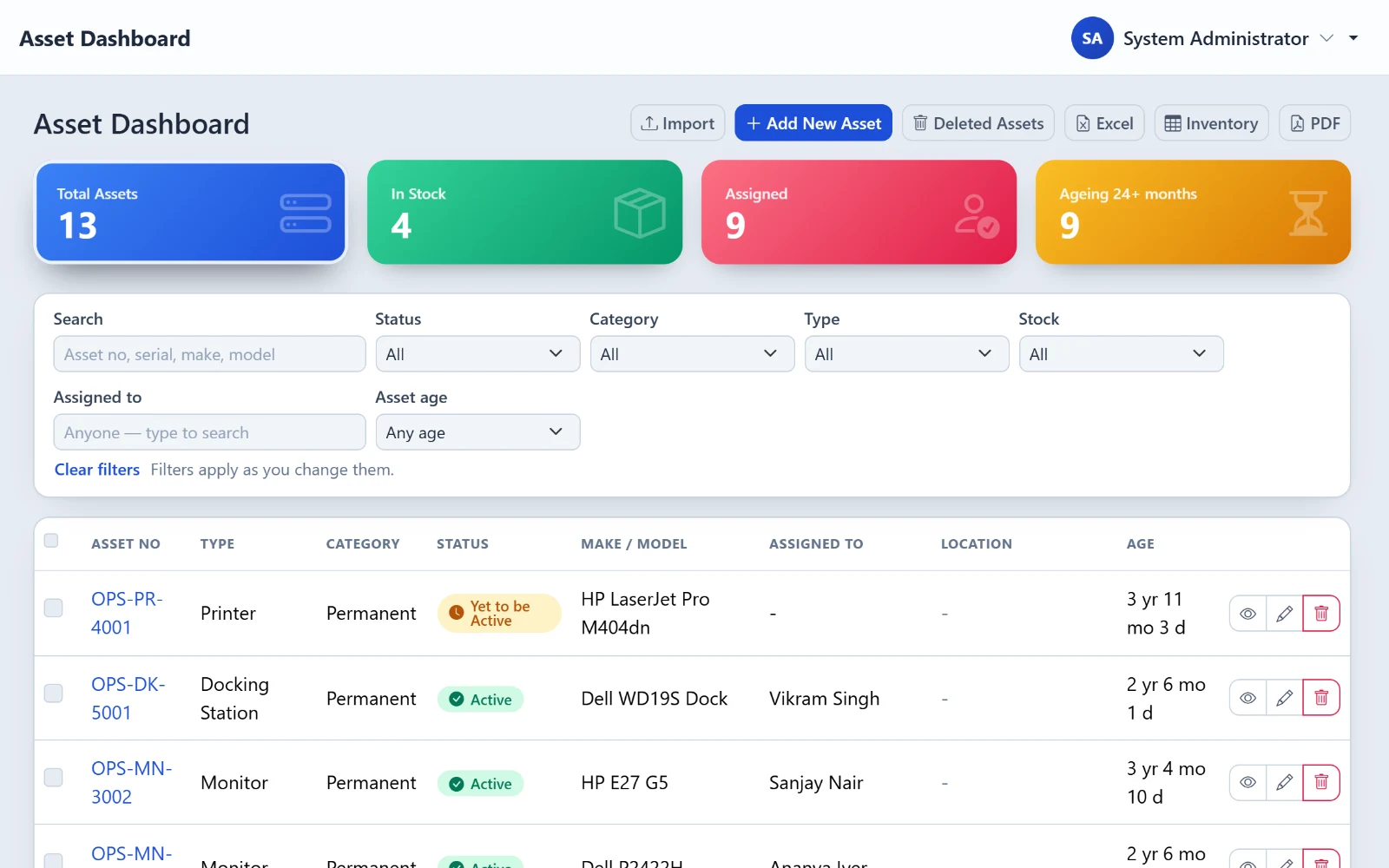Viewport: 1389px width, 868px height.
Task: Click the caret arrow beside user name
Action: [1353, 38]
